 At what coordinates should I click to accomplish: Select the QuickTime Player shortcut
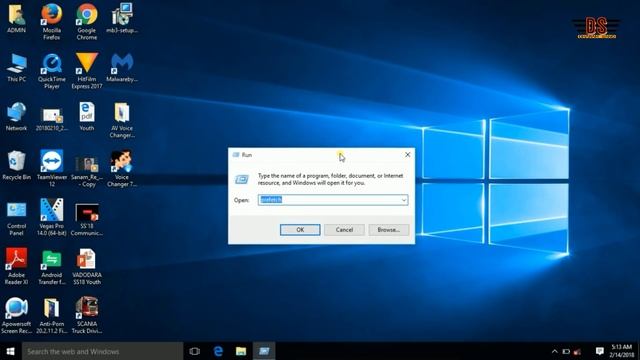(x=51, y=71)
